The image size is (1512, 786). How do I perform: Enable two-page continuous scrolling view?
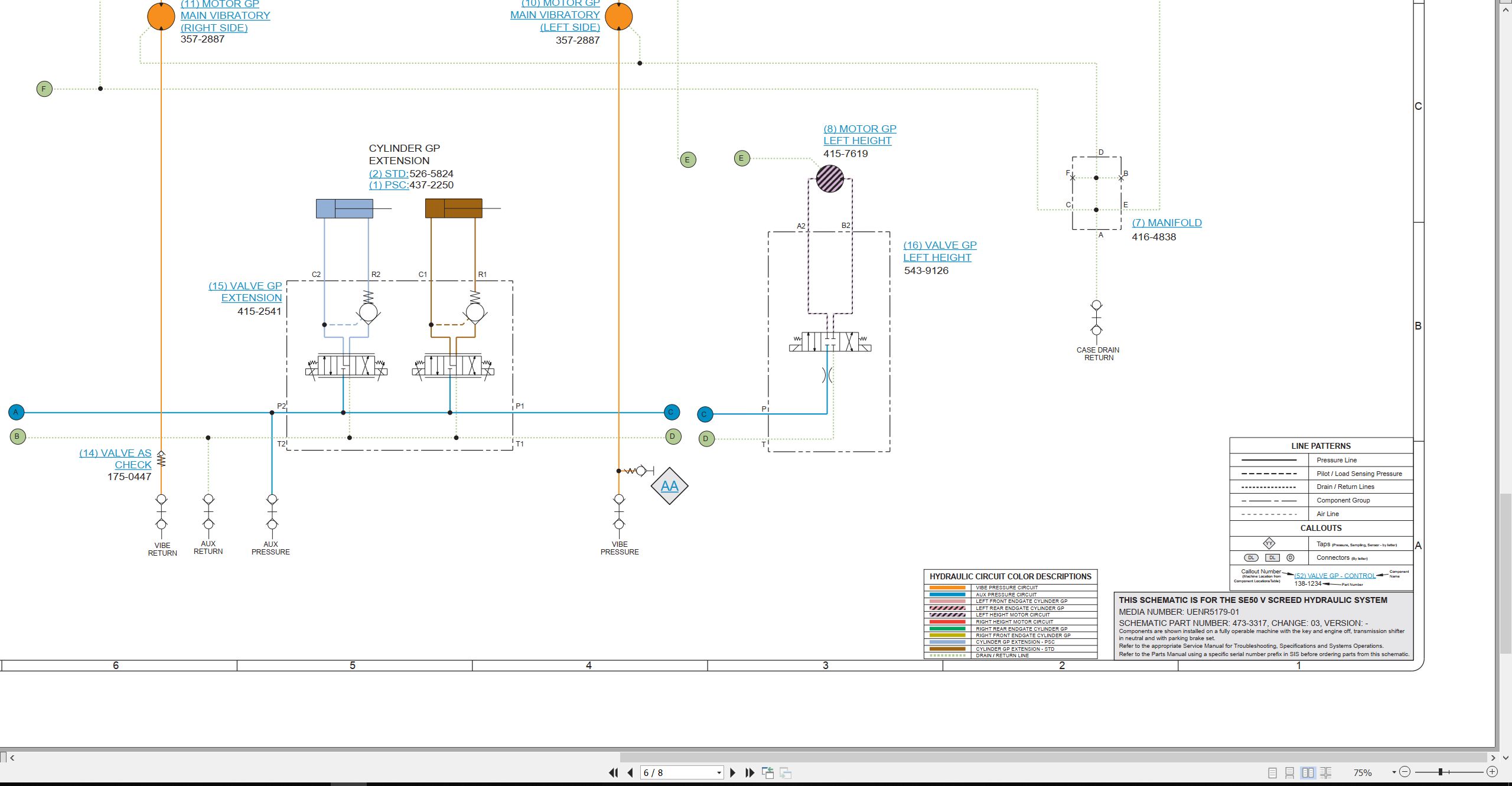1326,772
